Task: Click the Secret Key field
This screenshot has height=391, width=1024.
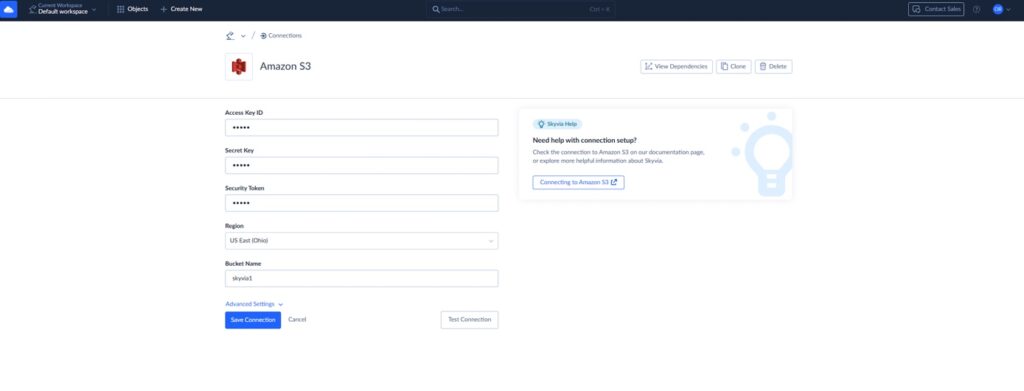Action: tap(362, 165)
